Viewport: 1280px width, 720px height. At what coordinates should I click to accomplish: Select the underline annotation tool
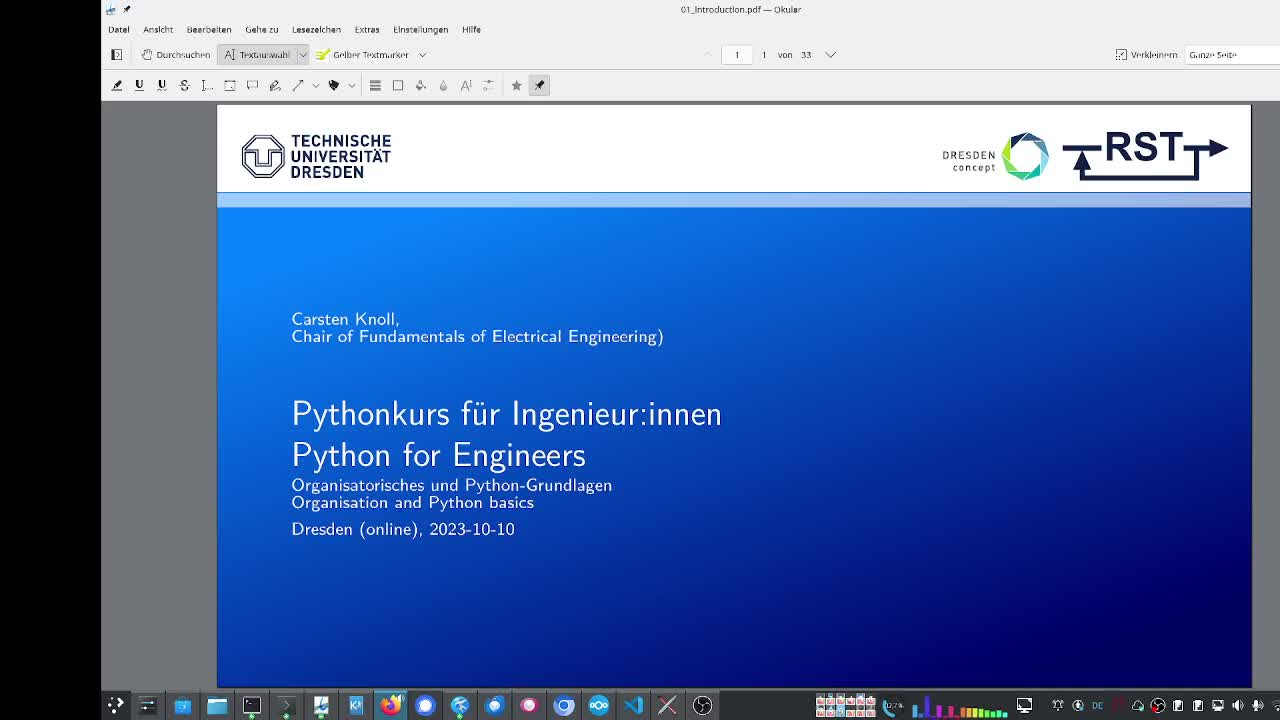[139, 86]
